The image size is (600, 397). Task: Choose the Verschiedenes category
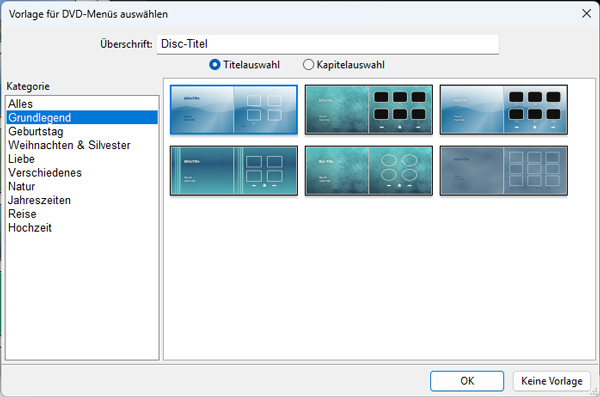coord(82,173)
